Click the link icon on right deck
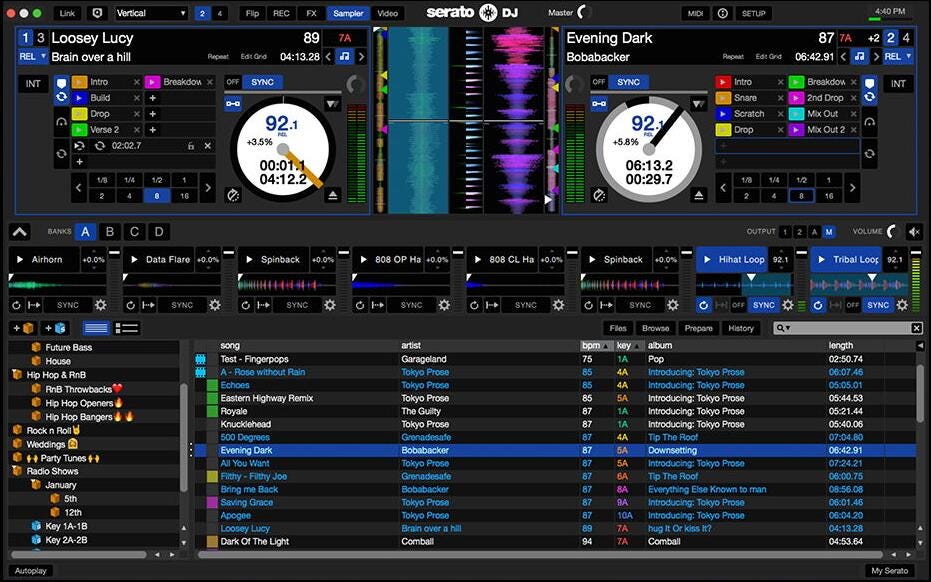 (x=599, y=105)
